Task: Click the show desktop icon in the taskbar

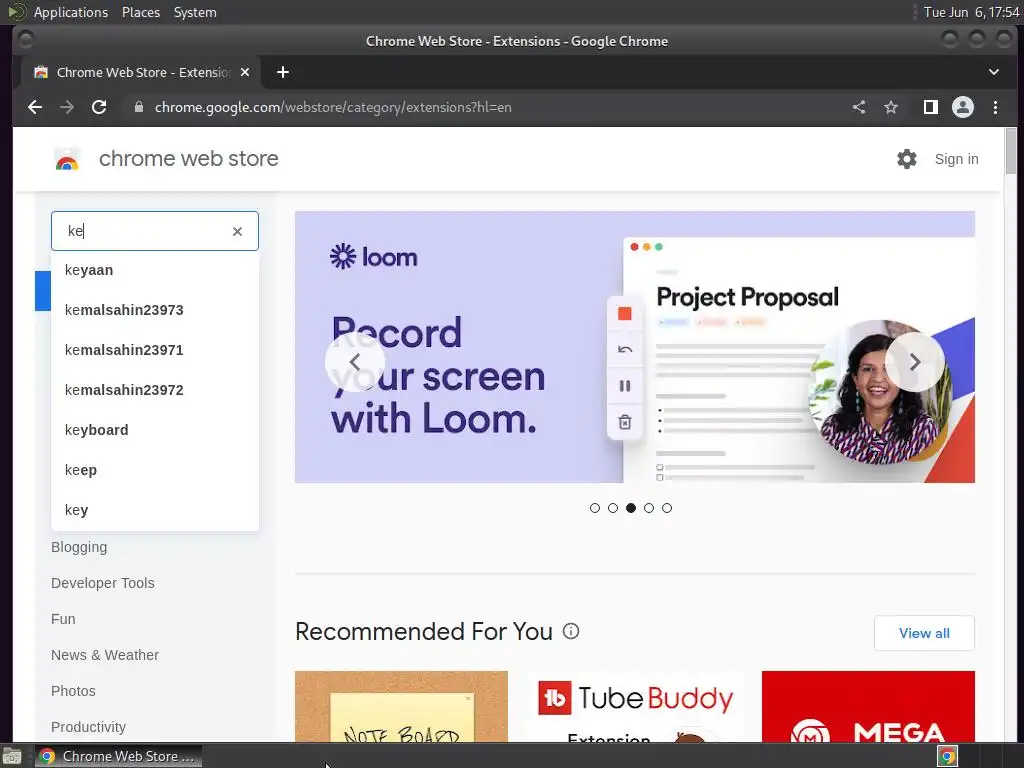Action: coord(11,756)
